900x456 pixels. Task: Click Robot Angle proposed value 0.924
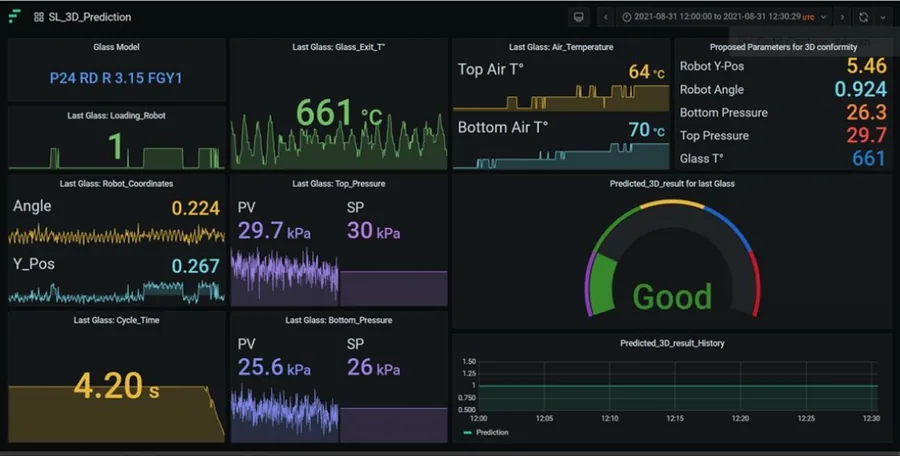click(x=860, y=89)
